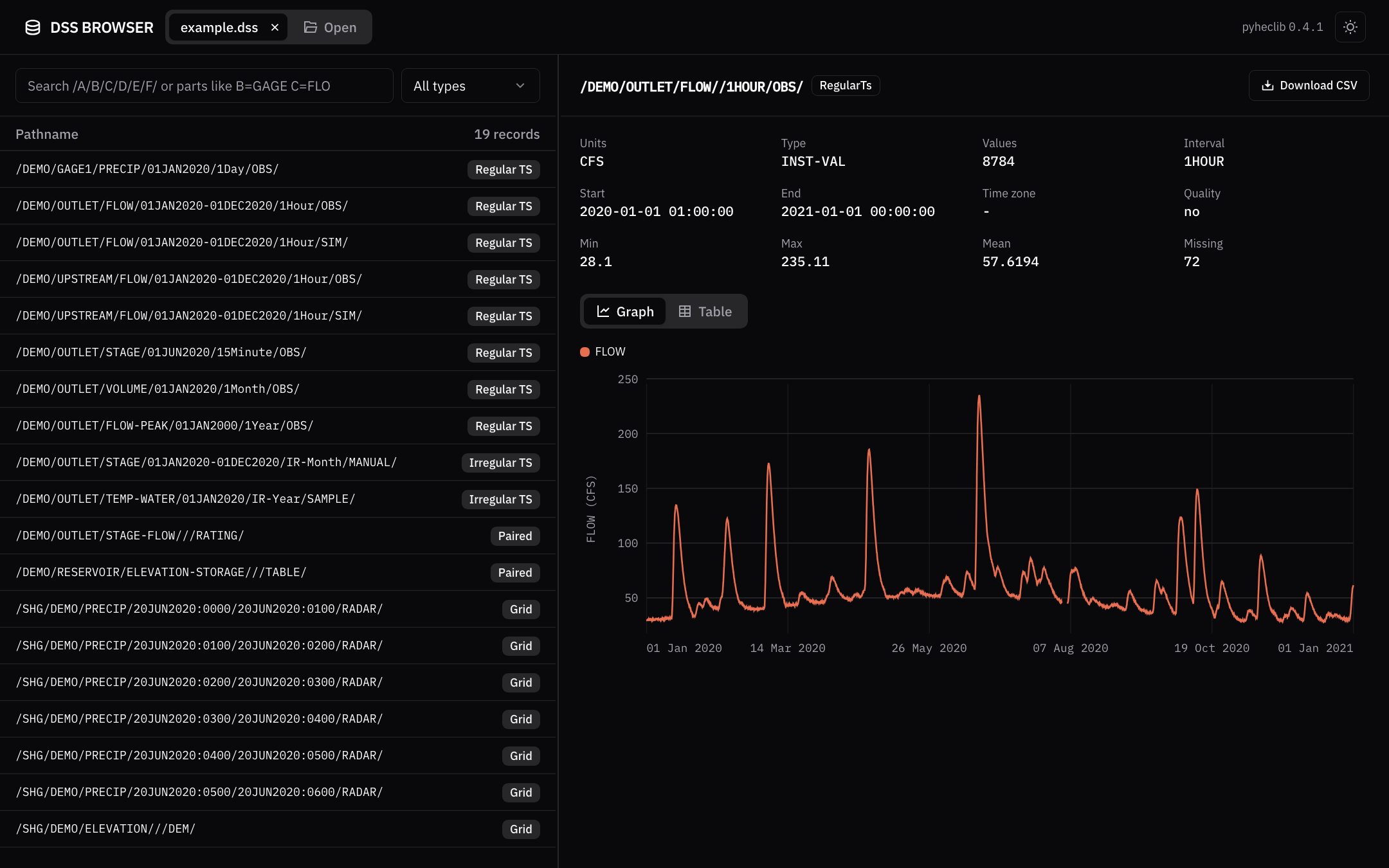Viewport: 1389px width, 868px height.
Task: Click the Units value CFS
Action: click(592, 161)
